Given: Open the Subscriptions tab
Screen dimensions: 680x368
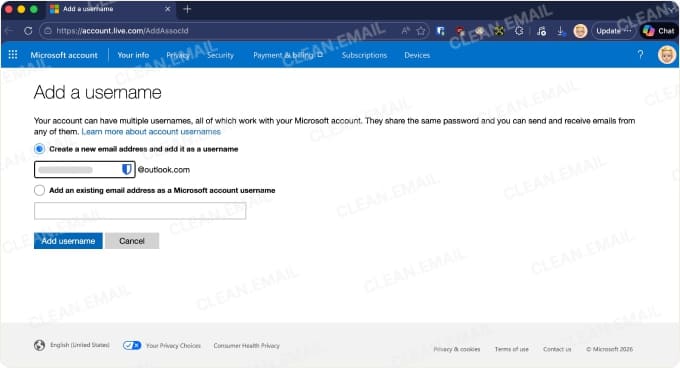Looking at the screenshot, I should tap(364, 55).
